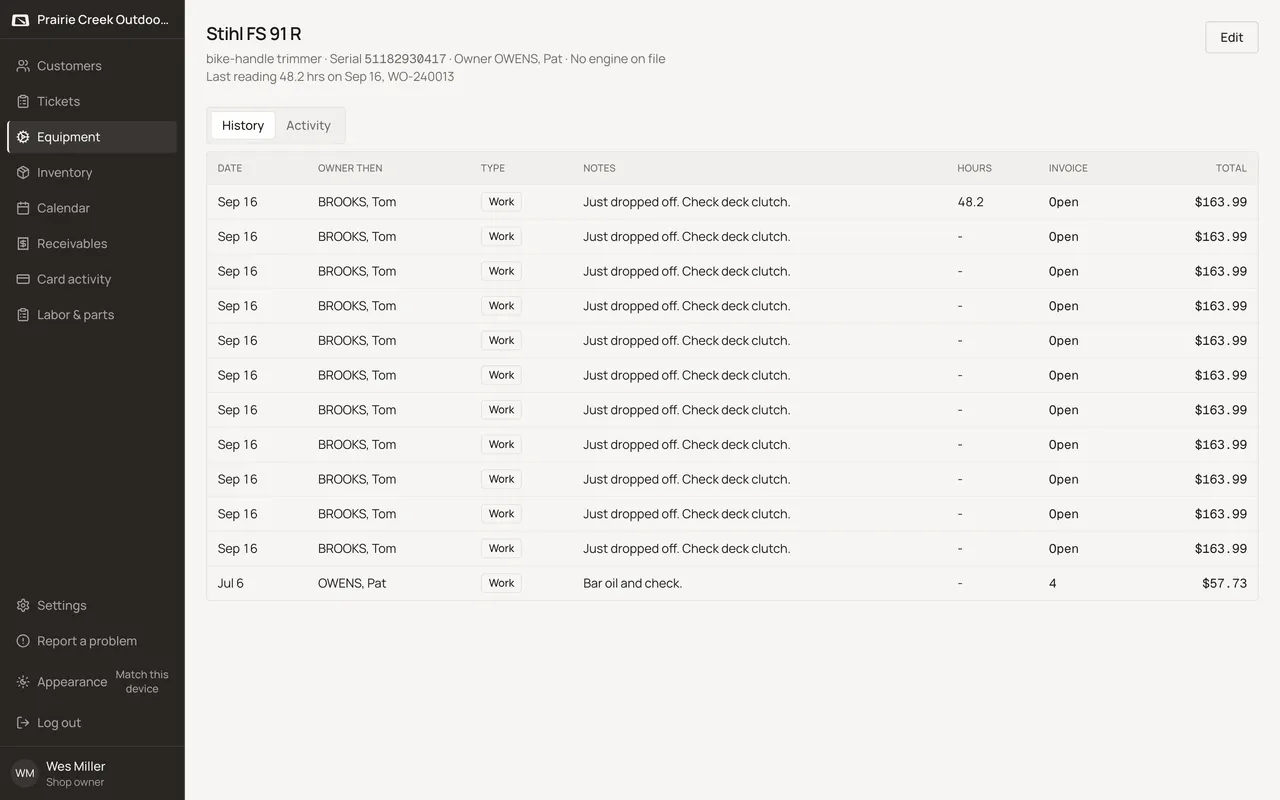Click the 'Bar oil and check.' note
The height and width of the screenshot is (800, 1280).
point(632,583)
